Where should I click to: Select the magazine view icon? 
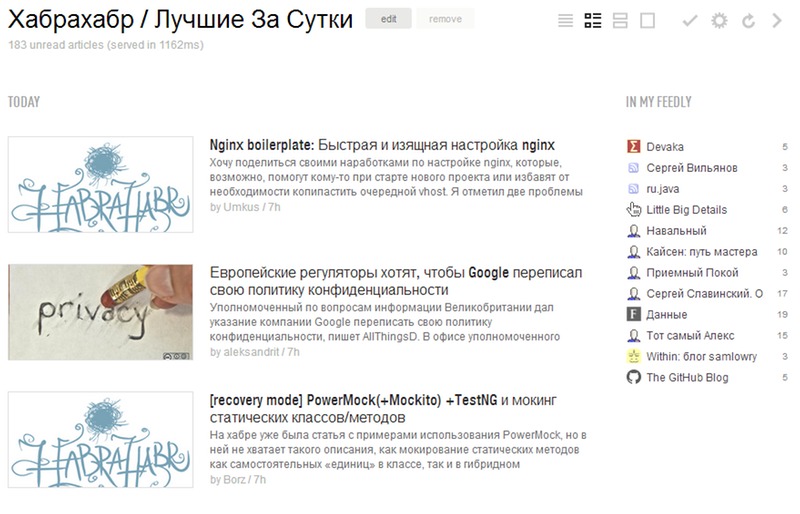coord(593,20)
